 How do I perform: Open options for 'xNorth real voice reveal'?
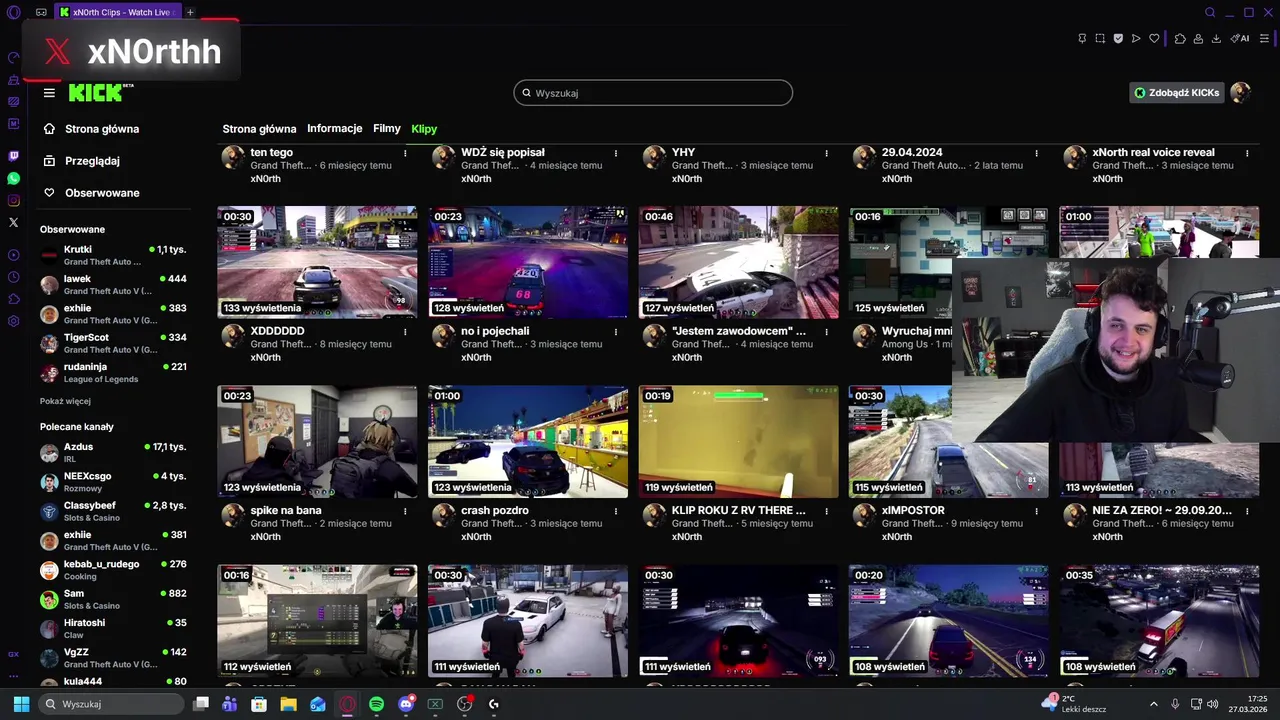(x=1247, y=153)
